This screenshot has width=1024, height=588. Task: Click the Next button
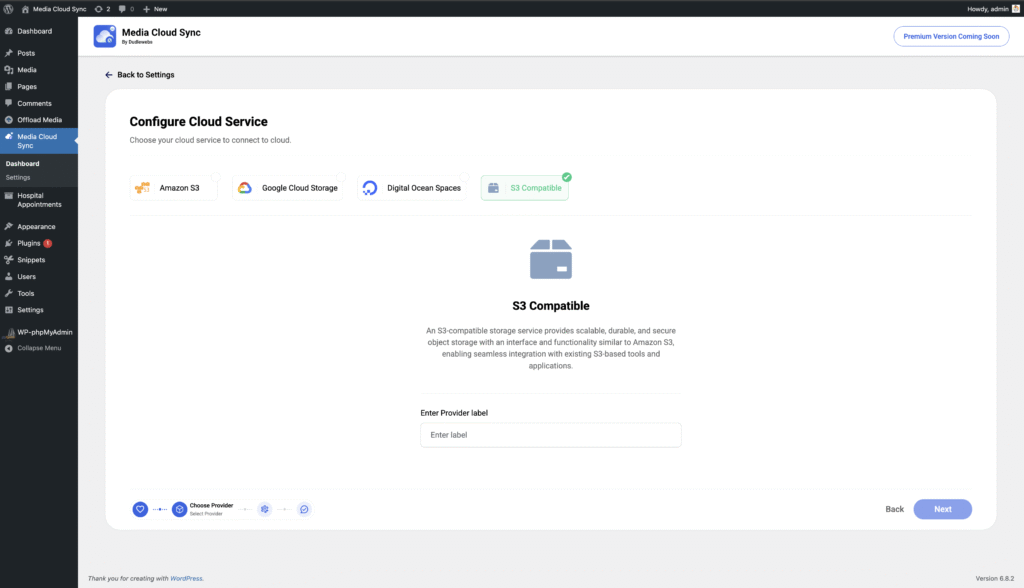(x=942, y=509)
